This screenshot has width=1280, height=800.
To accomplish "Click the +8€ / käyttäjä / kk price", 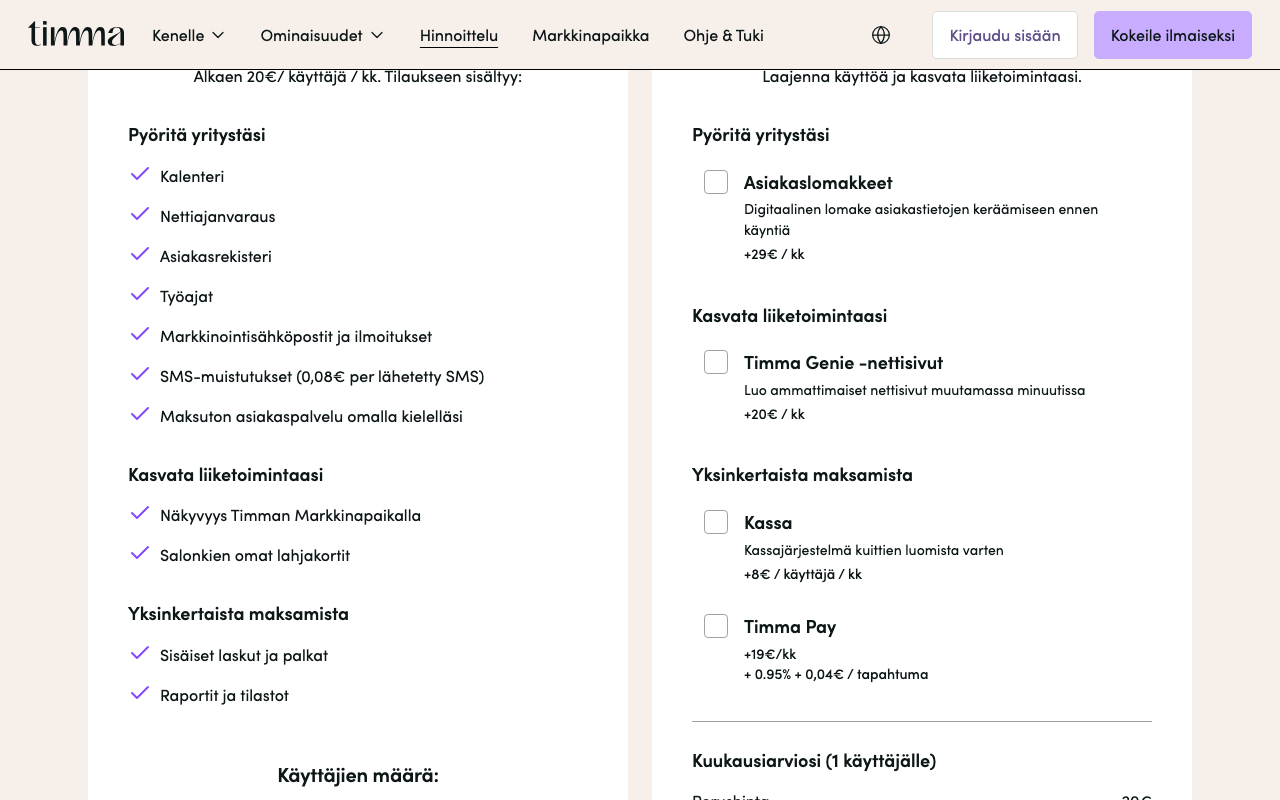I will pos(803,574).
